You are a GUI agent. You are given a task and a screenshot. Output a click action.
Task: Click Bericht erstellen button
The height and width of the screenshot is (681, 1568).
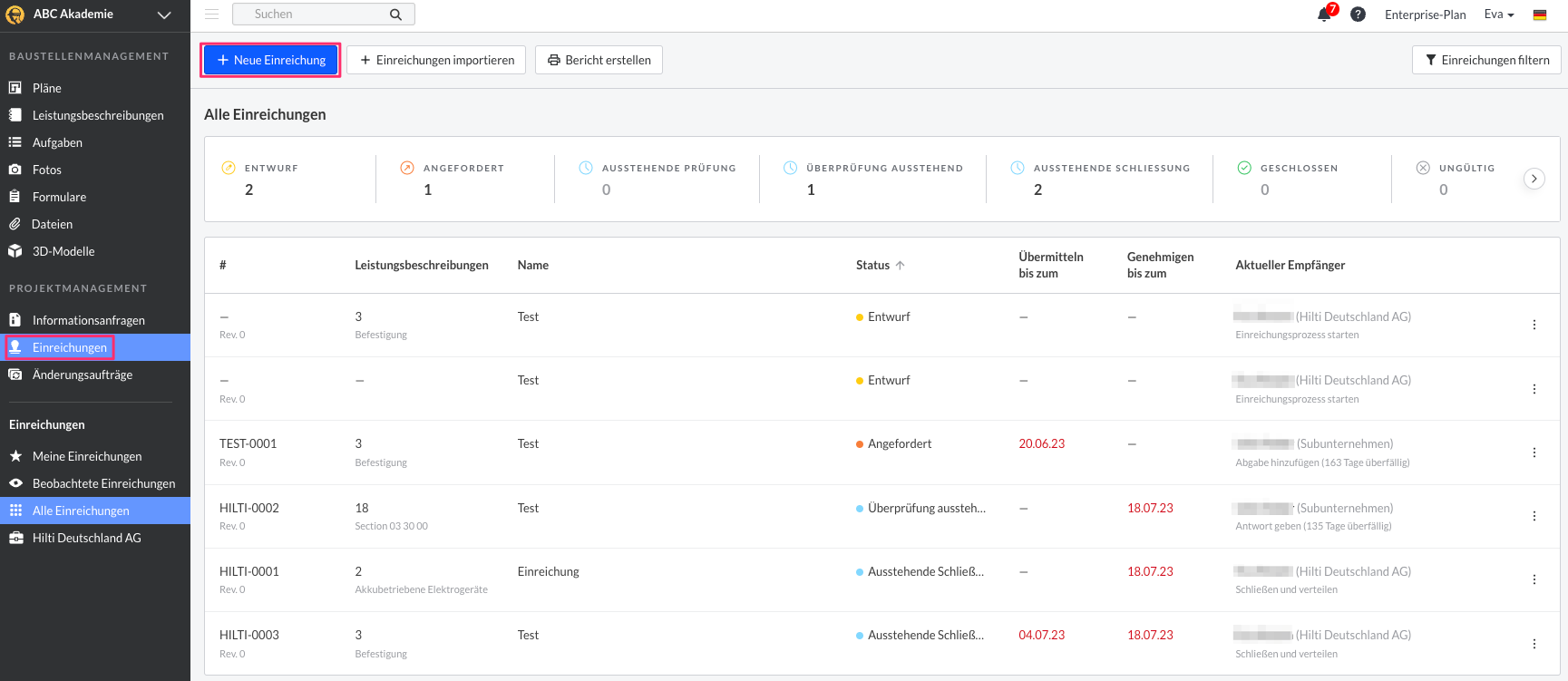click(599, 60)
